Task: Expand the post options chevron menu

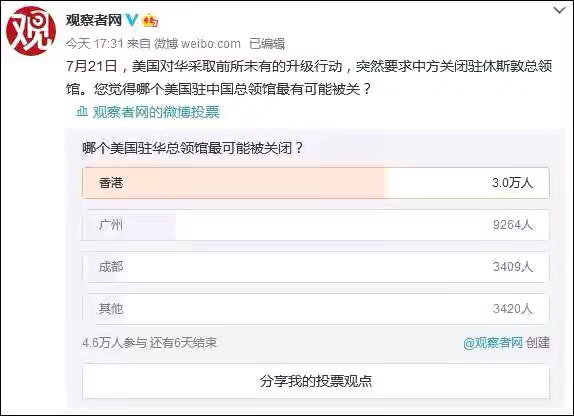Action: click(559, 11)
